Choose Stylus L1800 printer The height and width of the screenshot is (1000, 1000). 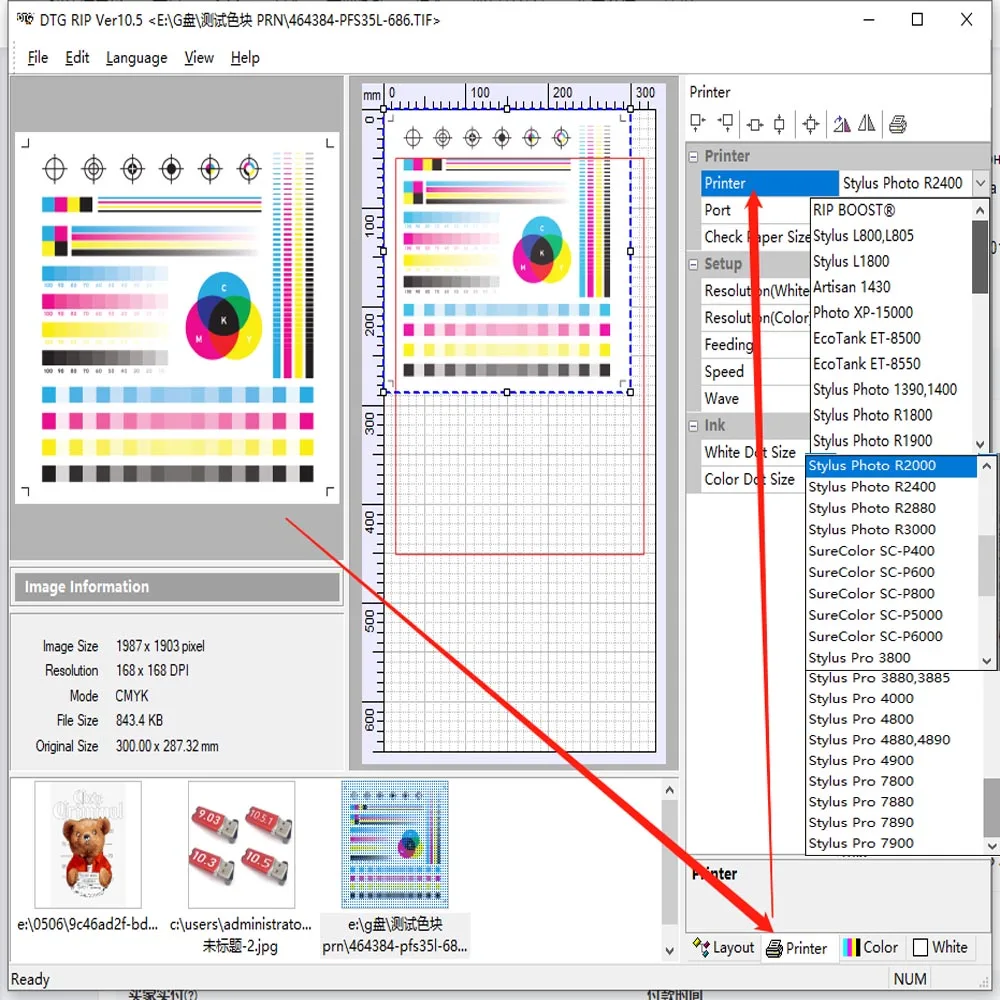pos(891,261)
